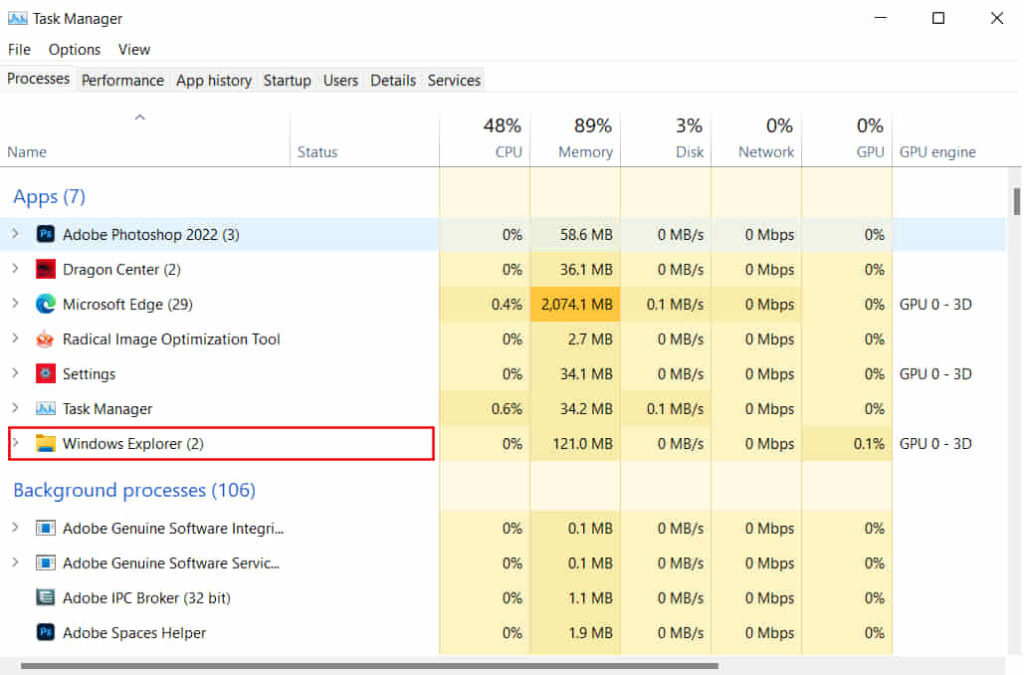Sort by the GPU column header
This screenshot has width=1024, height=675.
click(847, 139)
